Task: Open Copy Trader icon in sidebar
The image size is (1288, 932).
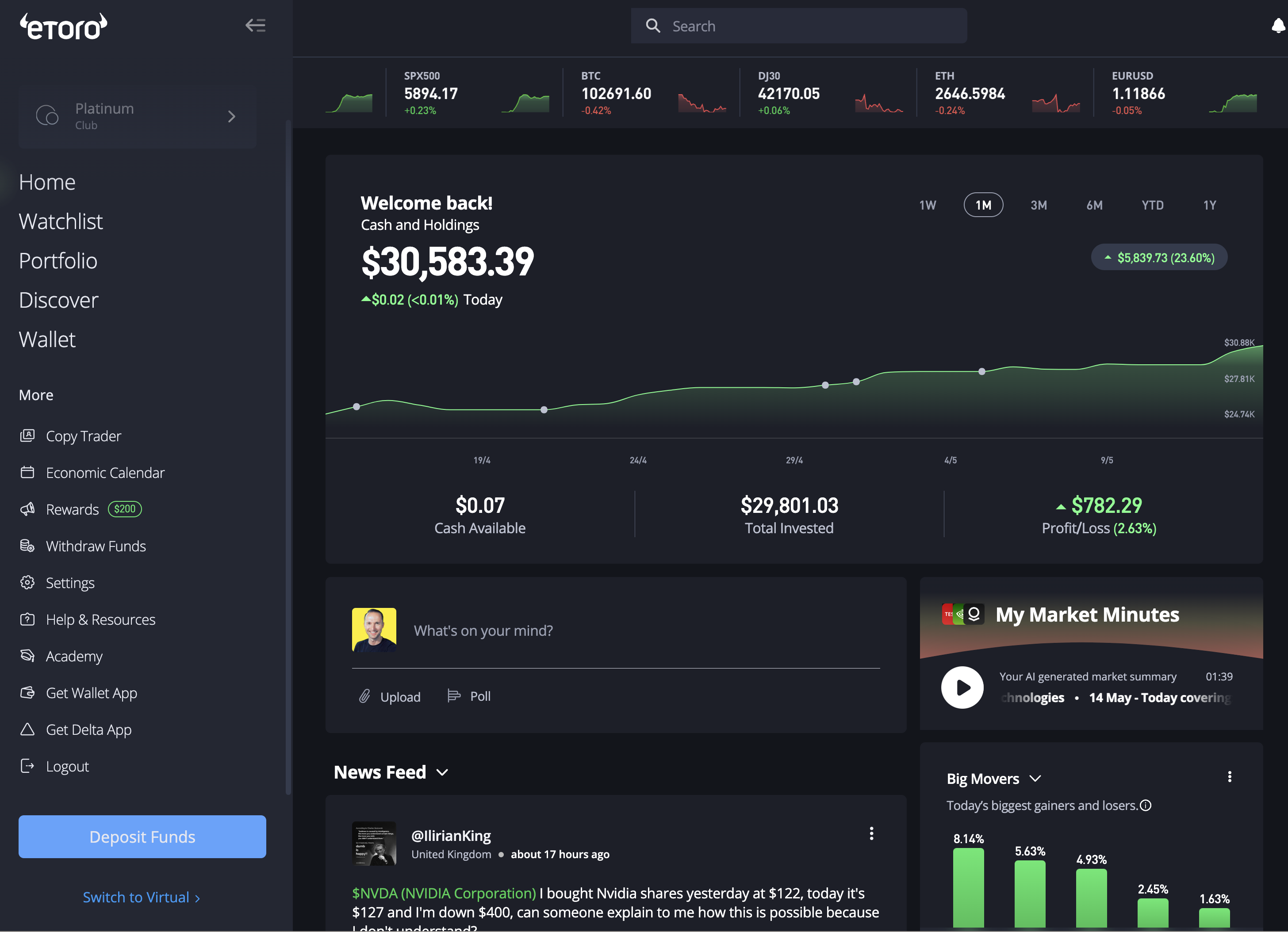Action: pos(27,435)
